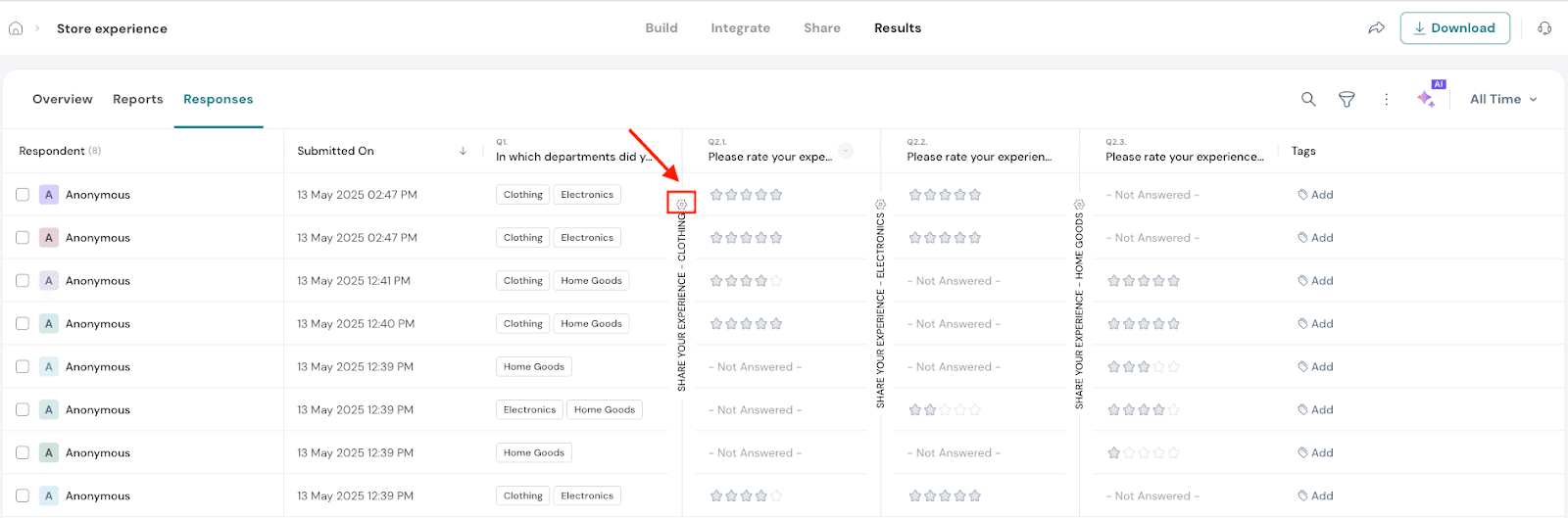Select the first Anonymous respondent checkbox

tap(23, 195)
